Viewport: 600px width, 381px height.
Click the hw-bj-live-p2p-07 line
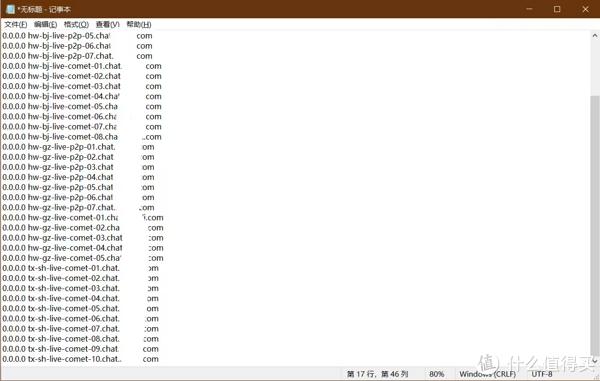(x=77, y=56)
